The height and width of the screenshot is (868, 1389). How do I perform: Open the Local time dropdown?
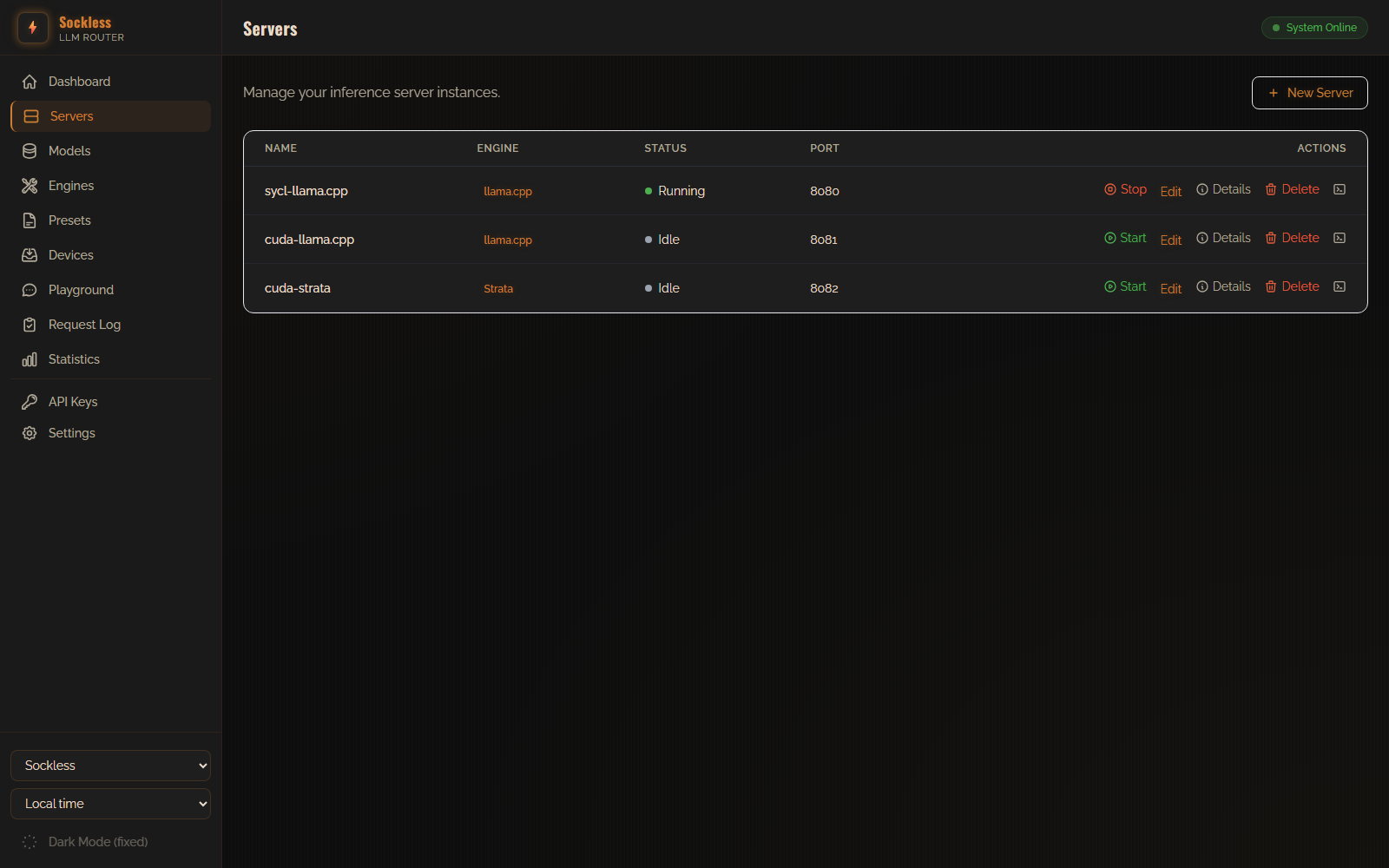(x=110, y=804)
